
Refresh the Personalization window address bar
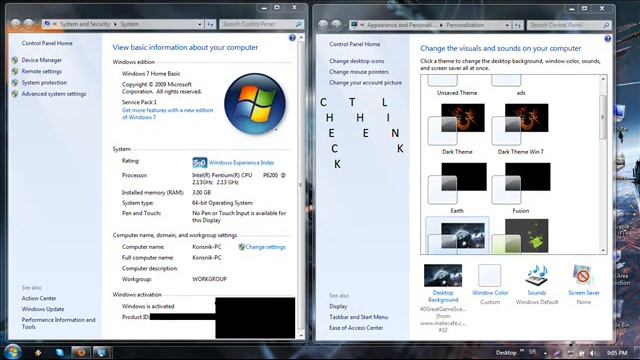point(518,25)
